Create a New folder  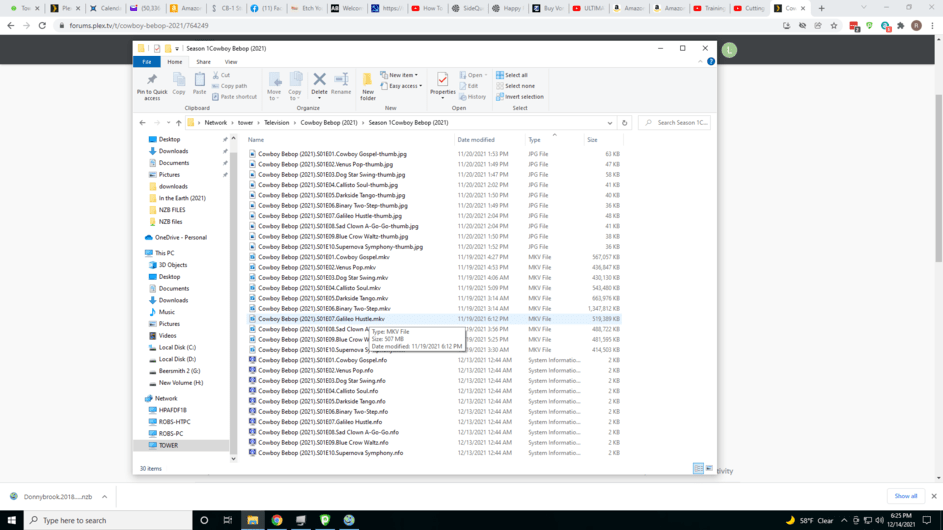coord(367,86)
